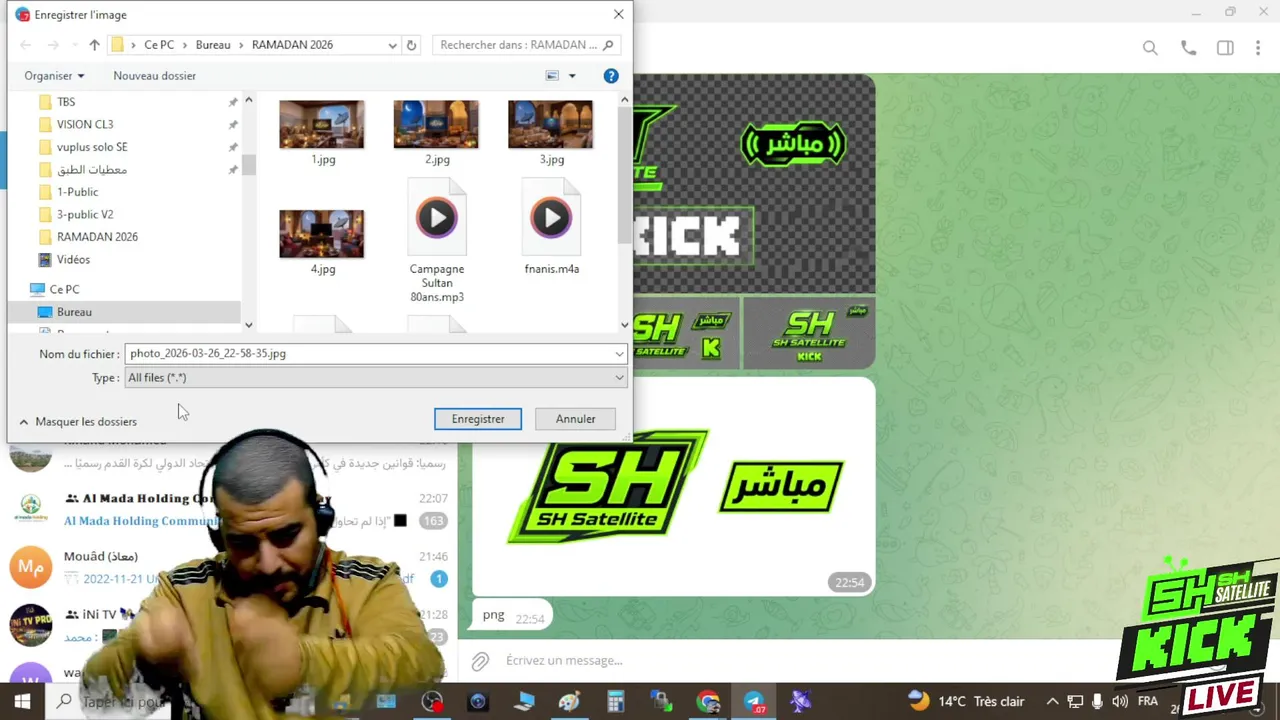
Task: Go forward in the save dialog
Action: [x=53, y=45]
